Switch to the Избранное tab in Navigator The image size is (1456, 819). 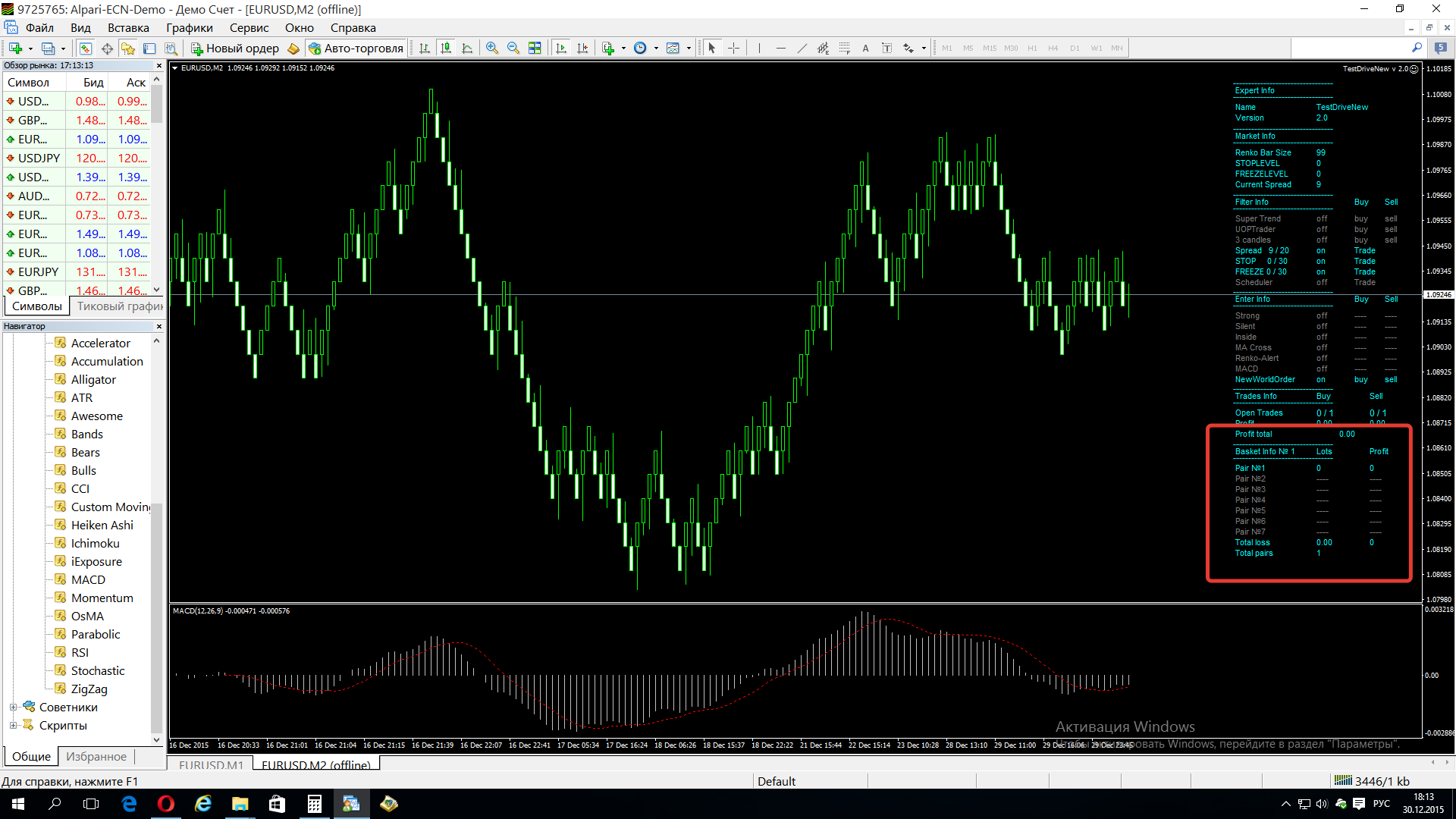click(x=96, y=757)
